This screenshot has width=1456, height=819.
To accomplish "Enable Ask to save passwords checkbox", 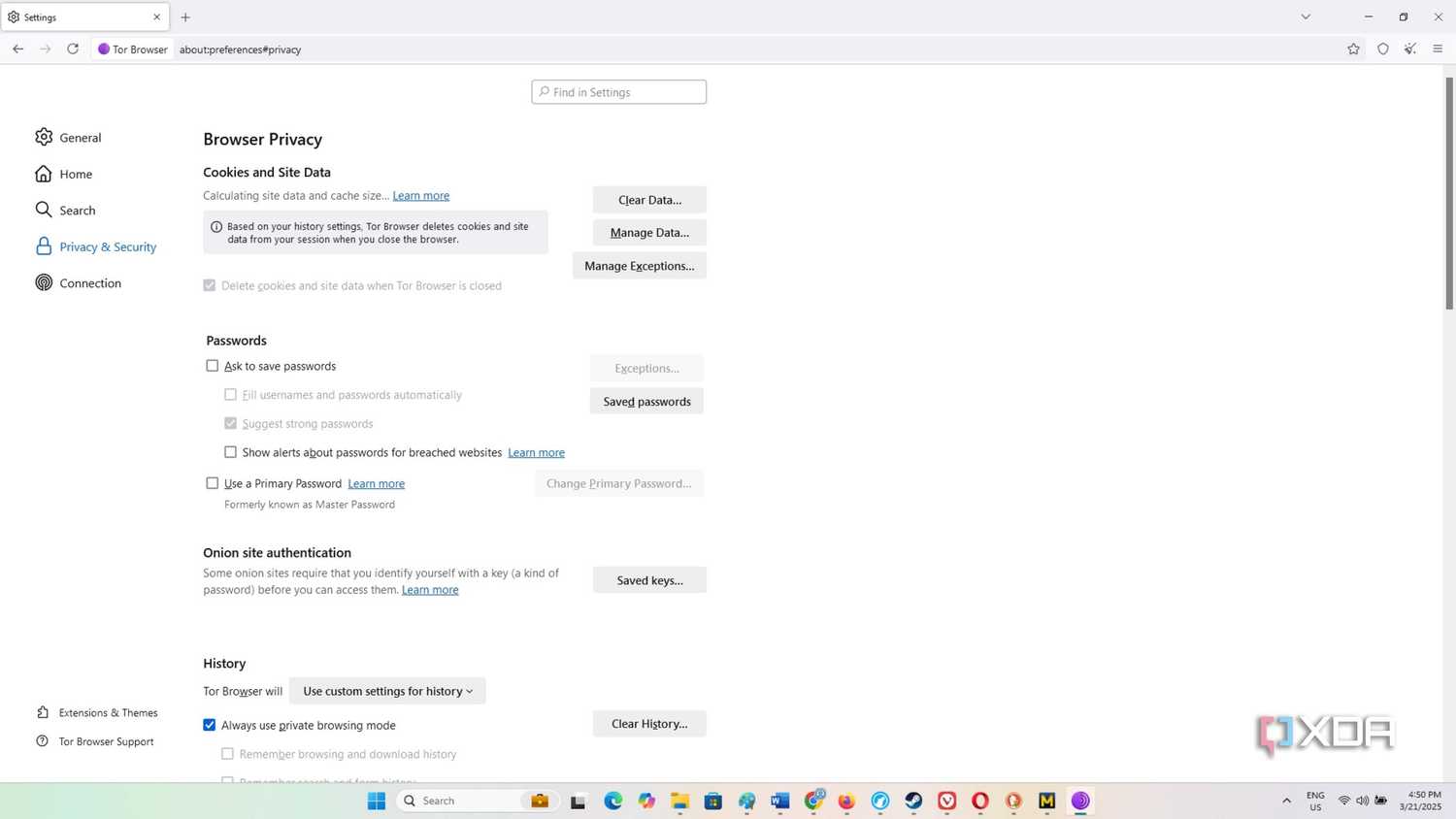I will pyautogui.click(x=212, y=366).
